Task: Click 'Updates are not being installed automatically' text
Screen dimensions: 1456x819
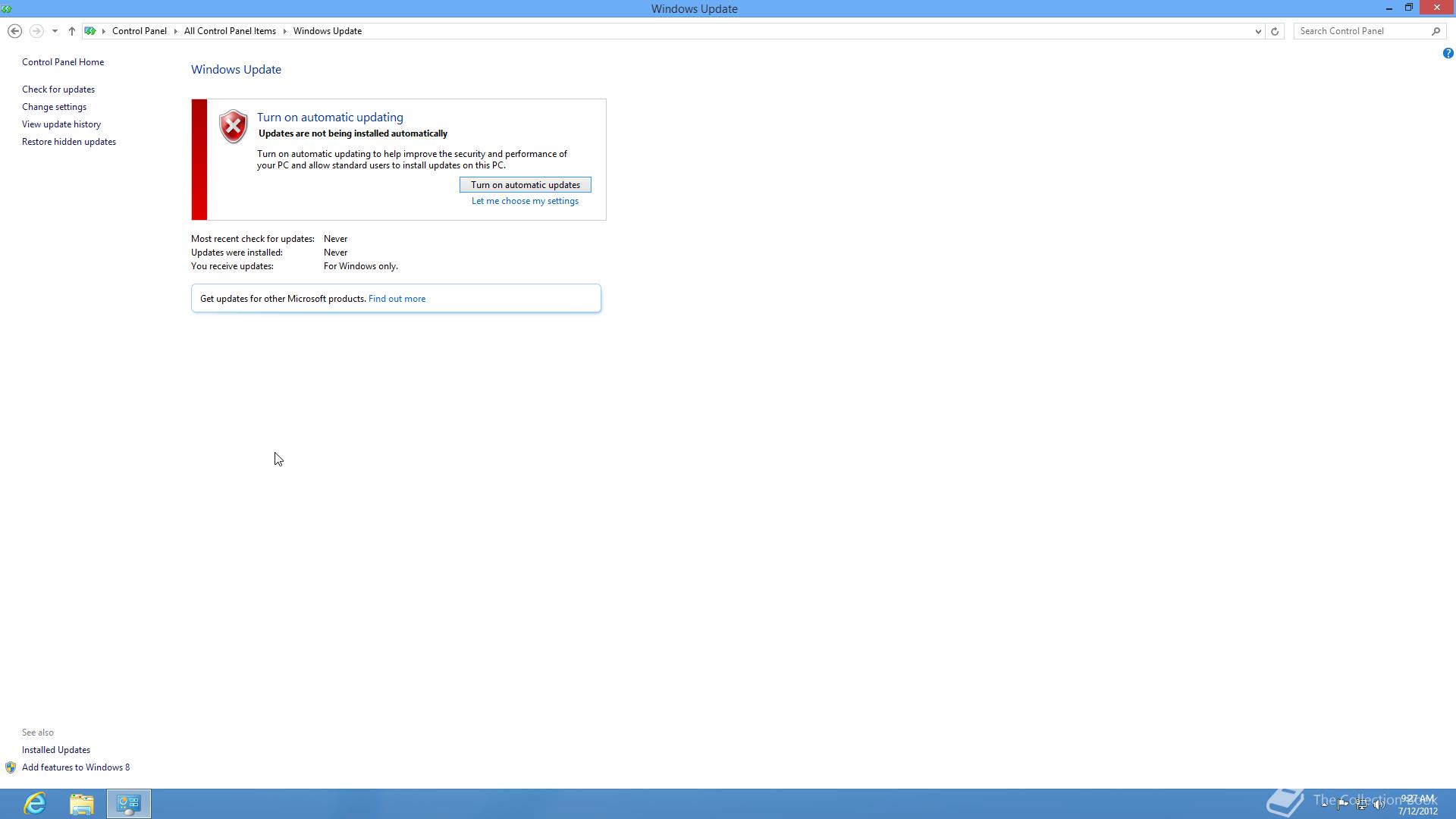Action: click(x=353, y=133)
